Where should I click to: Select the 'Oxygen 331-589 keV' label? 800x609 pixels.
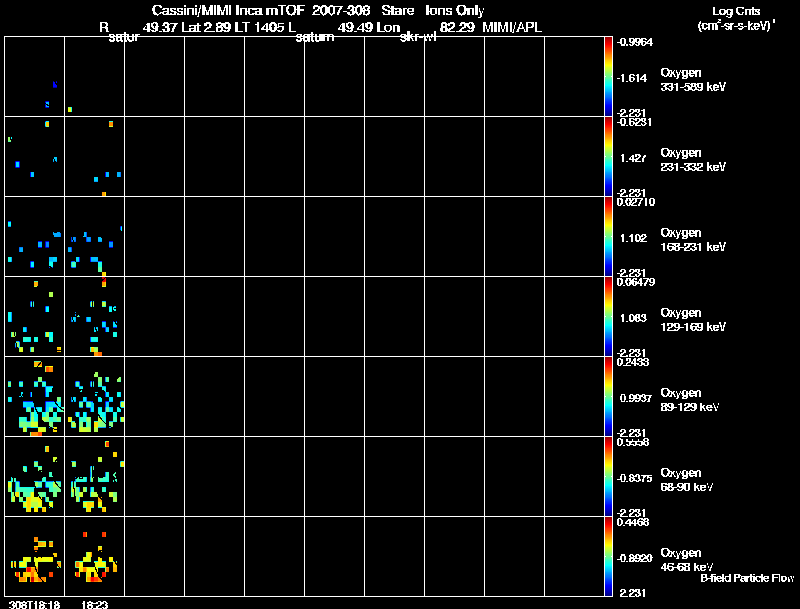pyautogui.click(x=693, y=80)
